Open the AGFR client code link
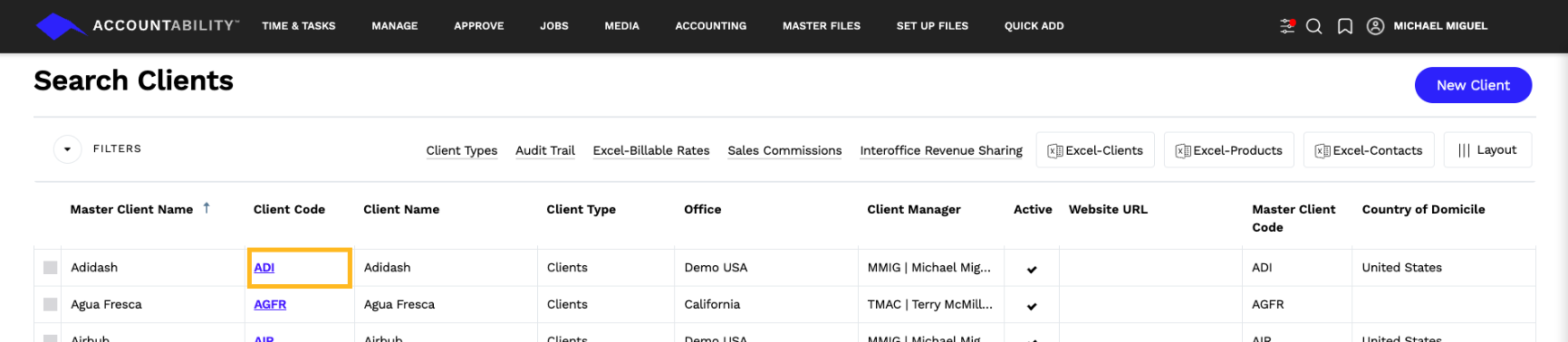Image resolution: width=1568 pixels, height=342 pixels. (270, 305)
